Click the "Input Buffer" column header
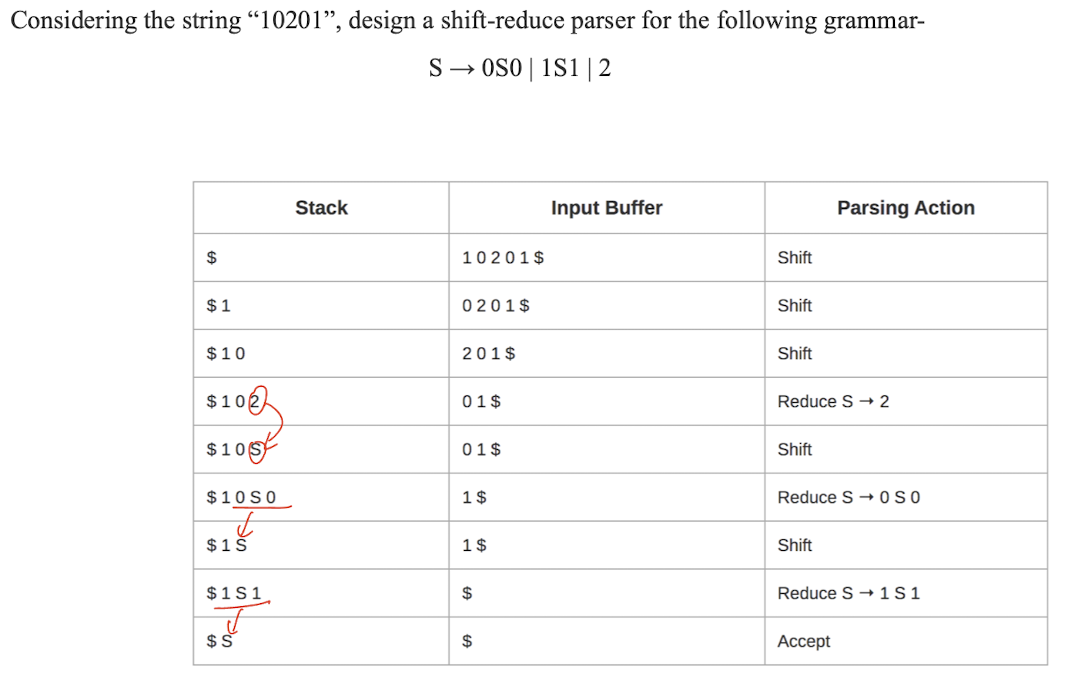 click(x=606, y=208)
